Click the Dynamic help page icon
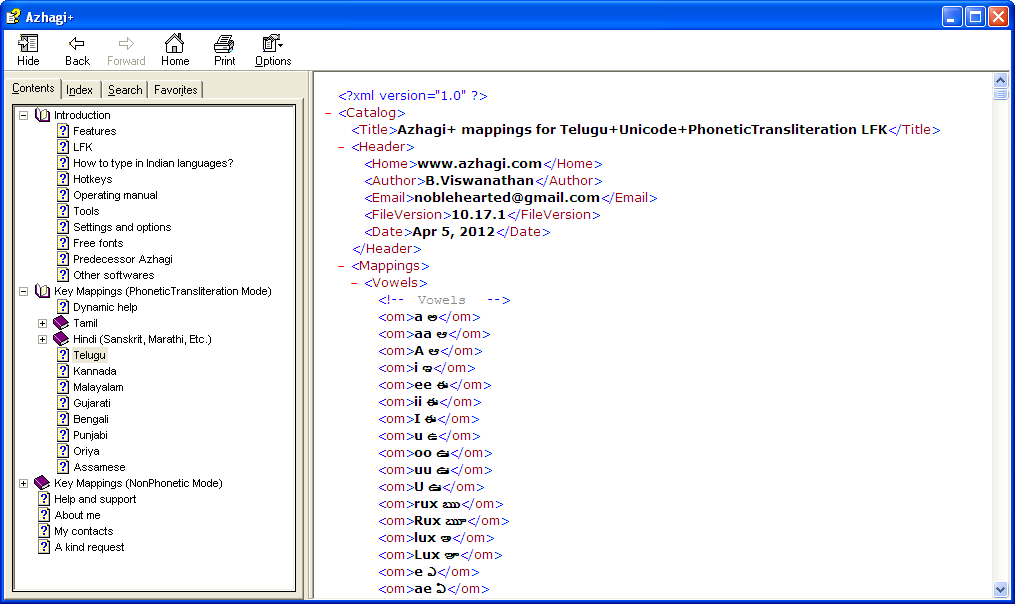Screen dimensions: 1015x604 click(63, 307)
